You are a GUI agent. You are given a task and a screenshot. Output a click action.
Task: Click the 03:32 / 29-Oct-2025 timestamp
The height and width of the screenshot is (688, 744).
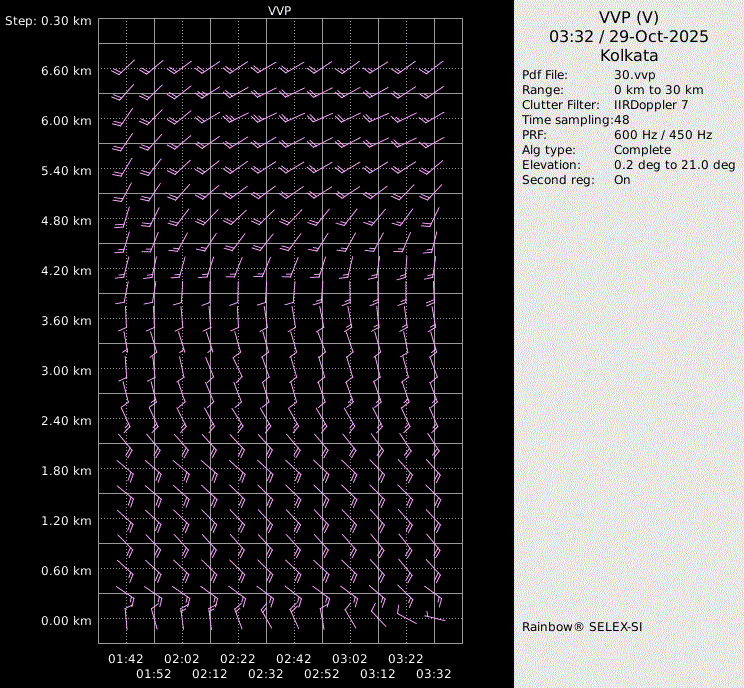point(628,36)
